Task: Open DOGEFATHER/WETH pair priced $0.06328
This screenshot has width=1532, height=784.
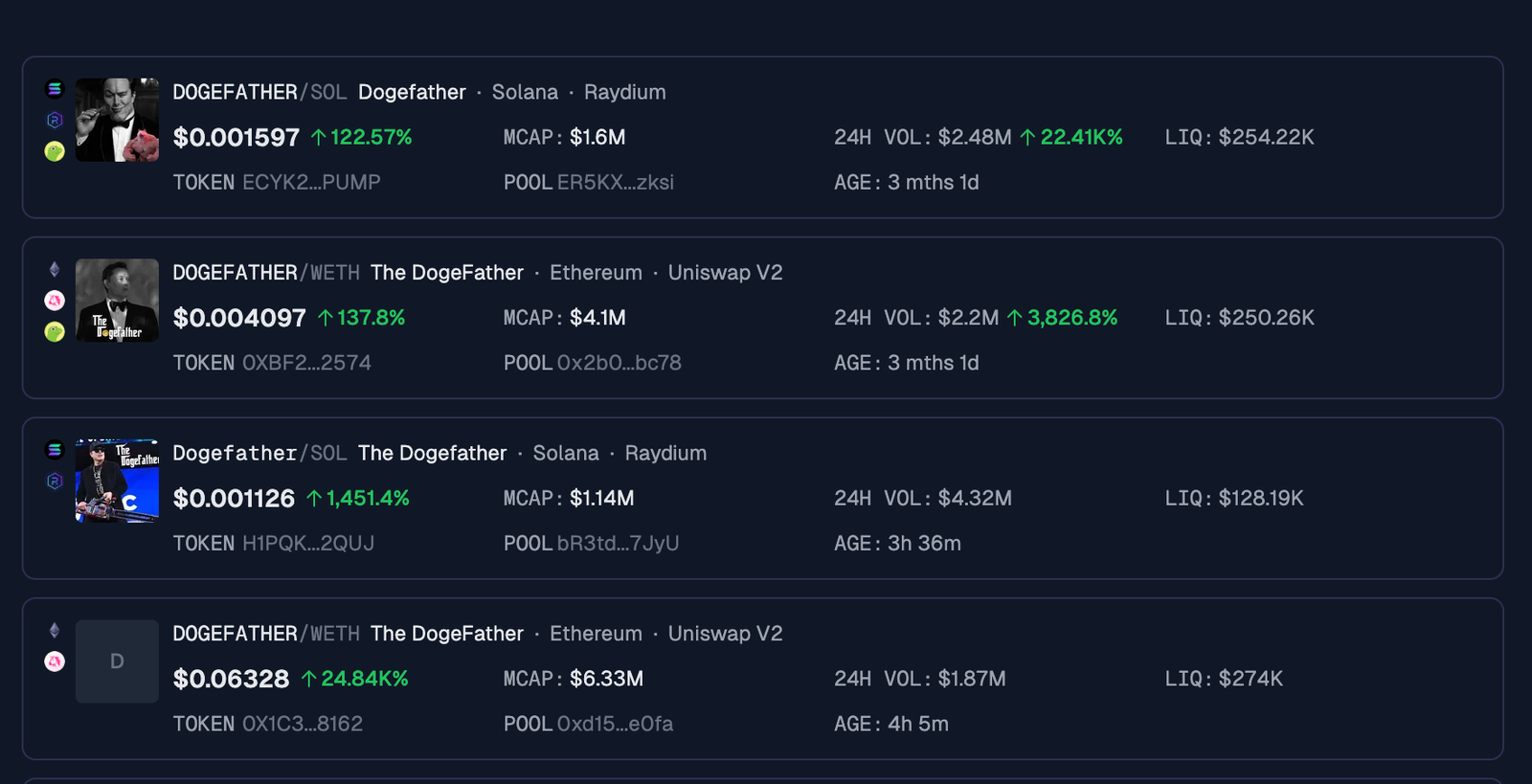Action: (x=266, y=634)
